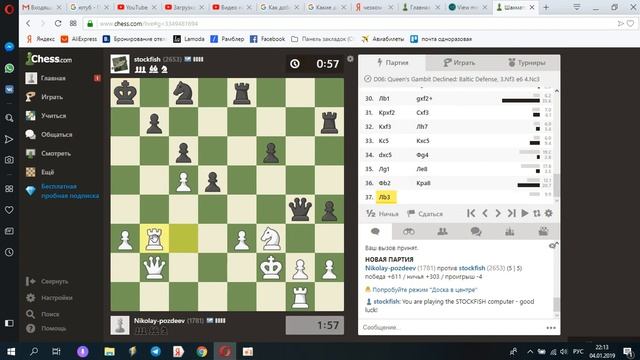This screenshot has height=360, width=640.
Task: Open the chat bubble tab
Action: click(375, 232)
